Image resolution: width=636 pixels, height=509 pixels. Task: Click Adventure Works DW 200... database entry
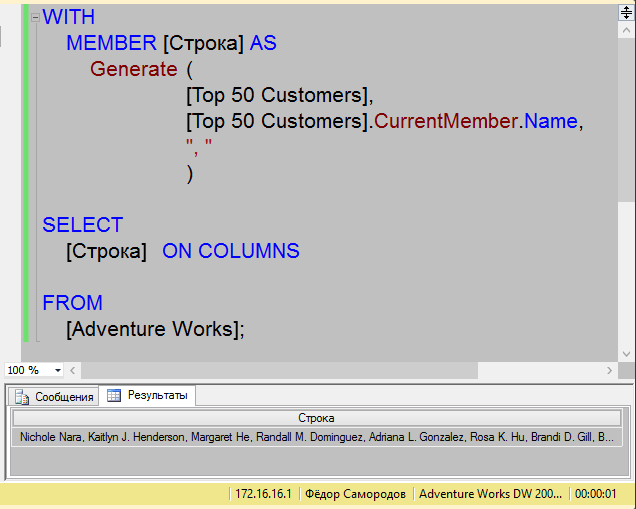click(x=490, y=494)
